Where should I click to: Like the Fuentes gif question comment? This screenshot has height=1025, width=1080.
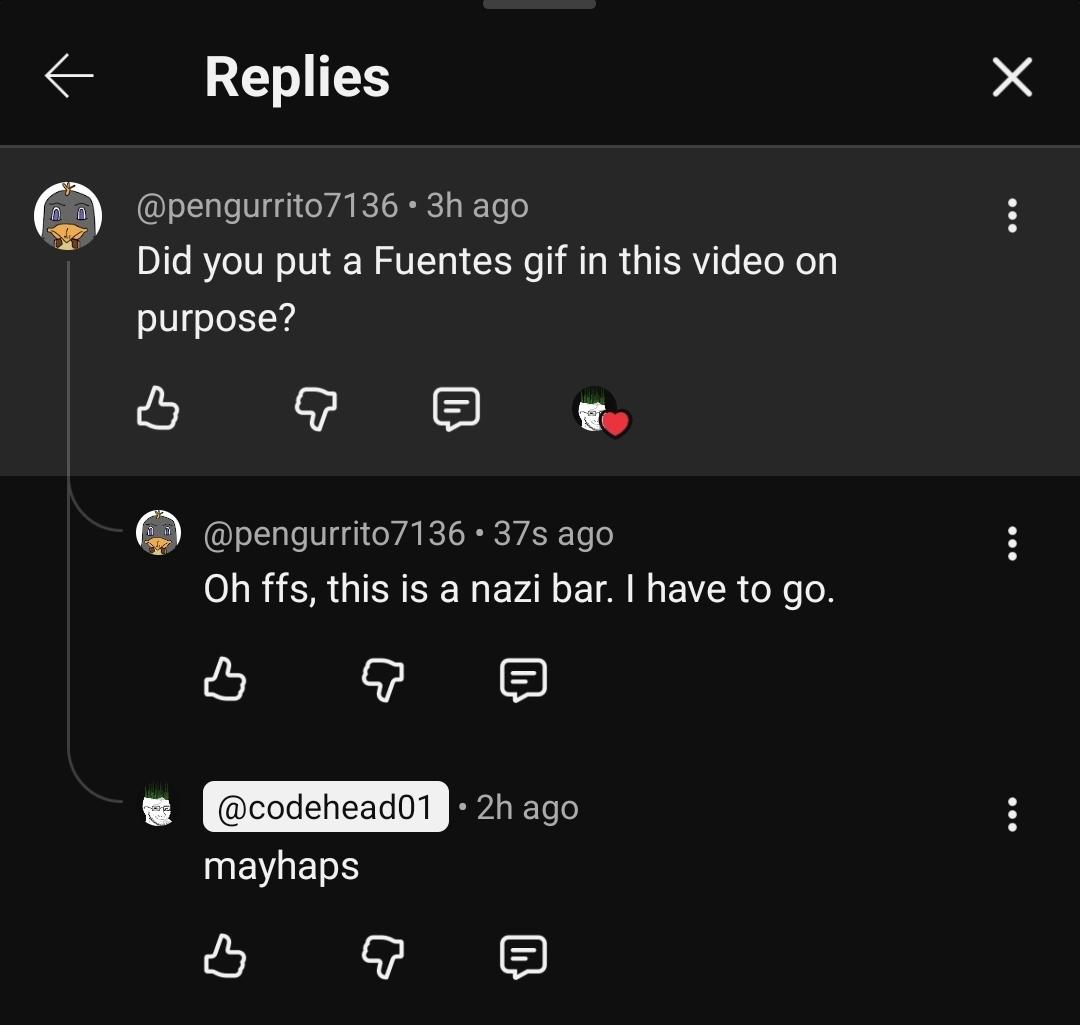tap(157, 409)
